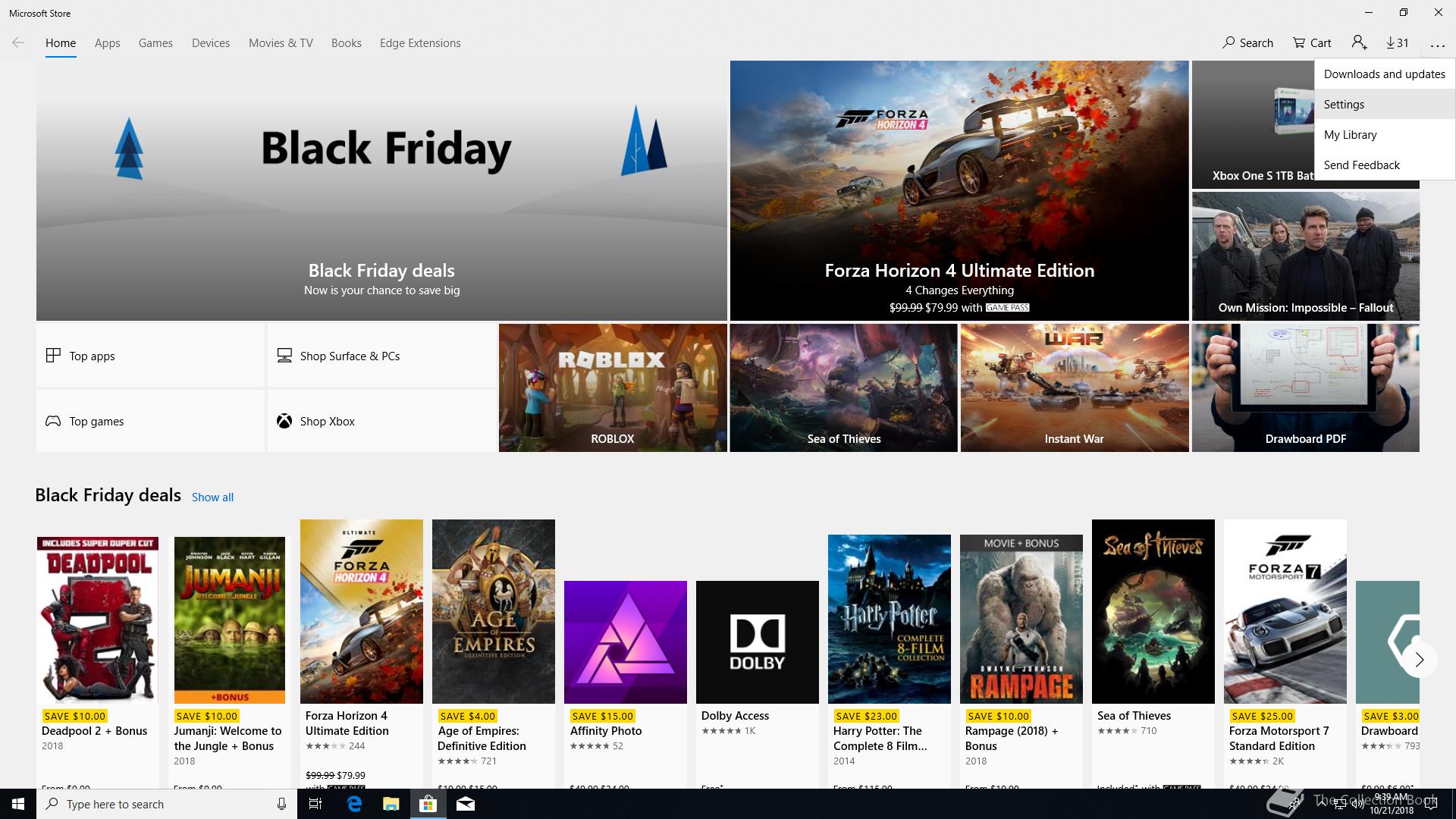Click the taskbar search box

click(167, 804)
